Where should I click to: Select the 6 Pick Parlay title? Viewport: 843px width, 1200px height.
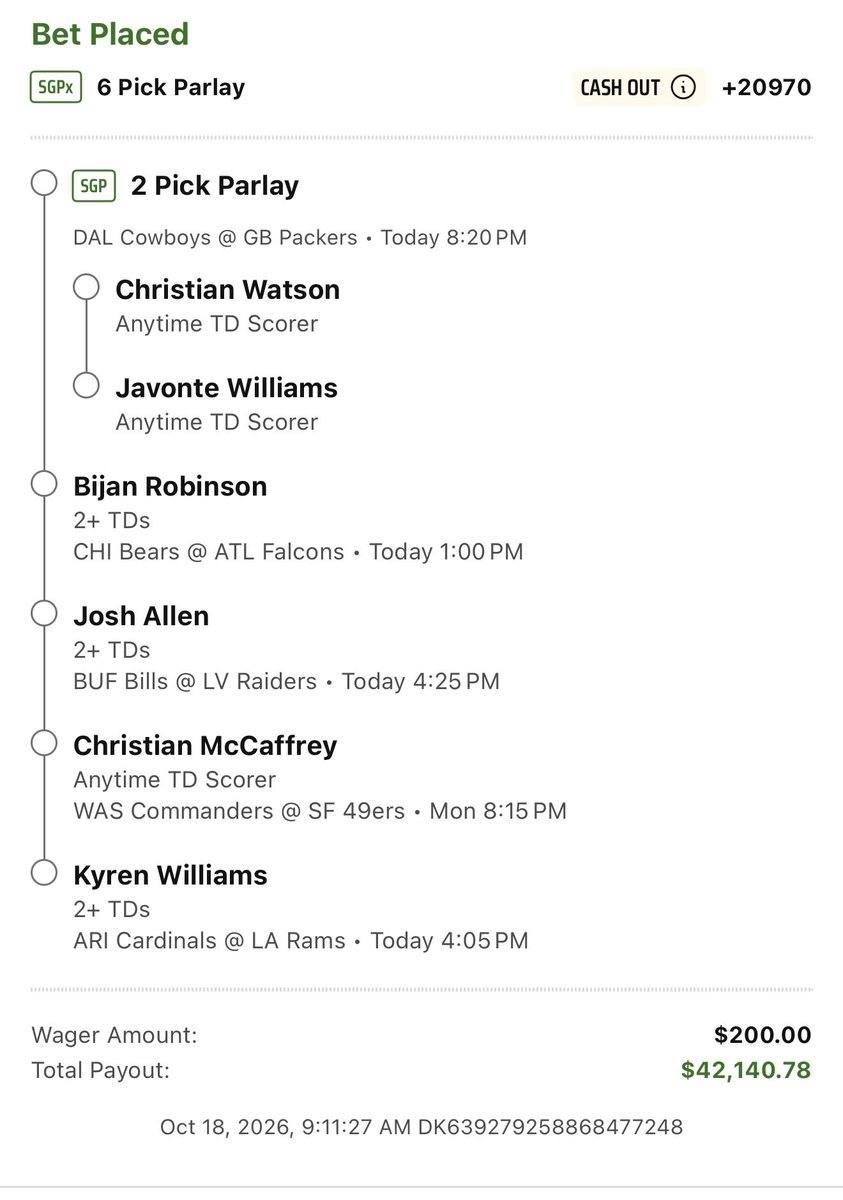(x=171, y=87)
